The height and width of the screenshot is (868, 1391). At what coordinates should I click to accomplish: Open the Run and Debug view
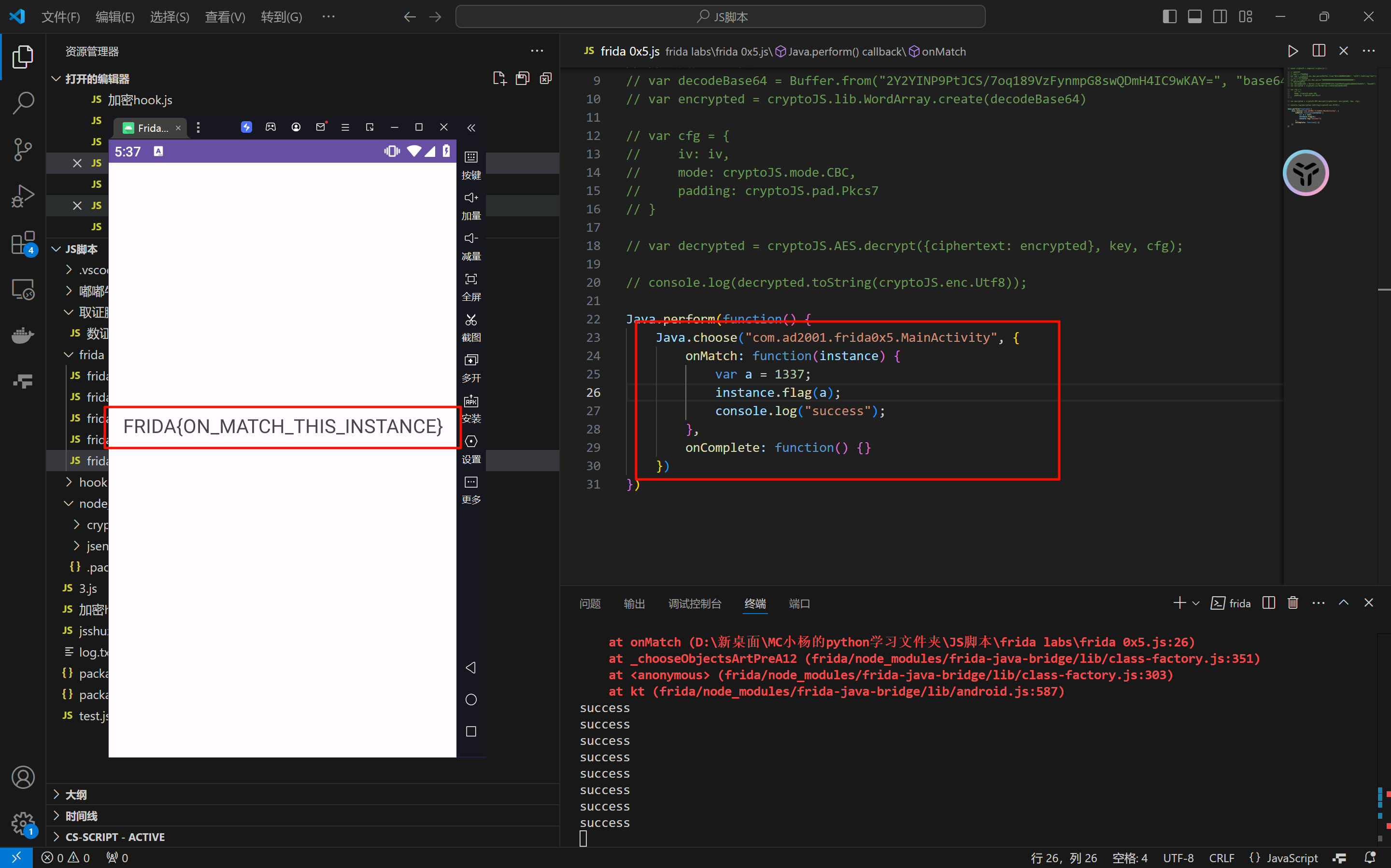23,196
